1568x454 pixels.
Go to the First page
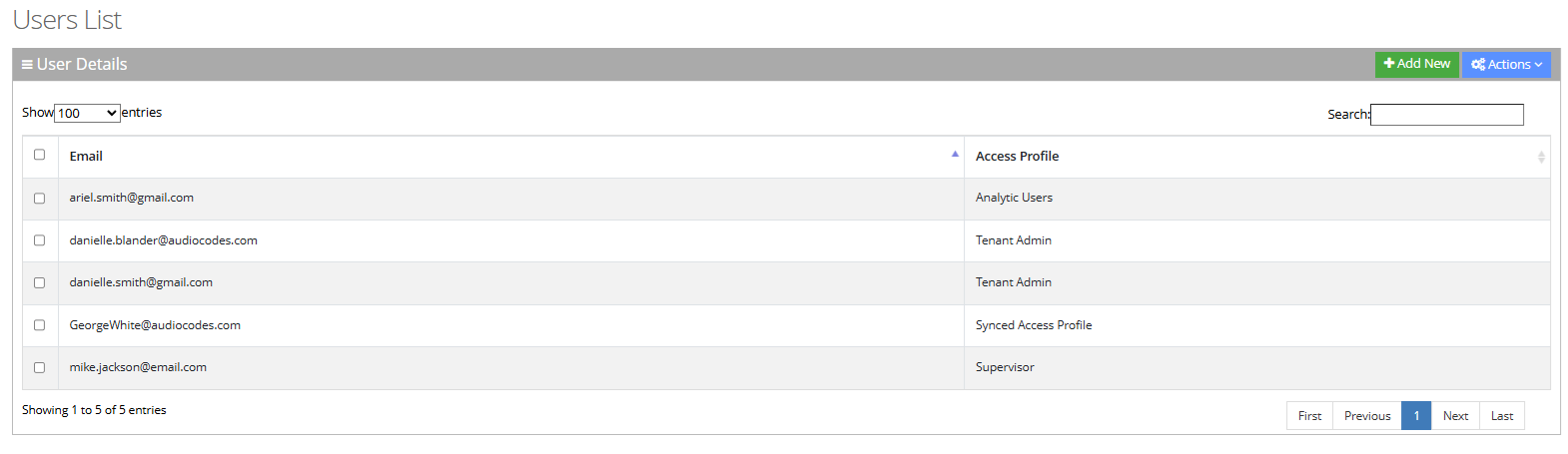1309,416
